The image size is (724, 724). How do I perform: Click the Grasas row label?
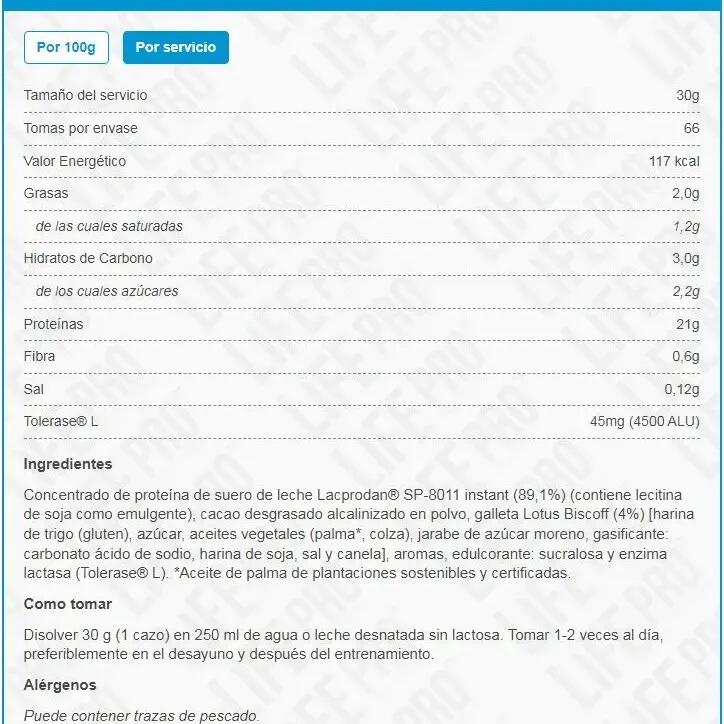(x=46, y=193)
